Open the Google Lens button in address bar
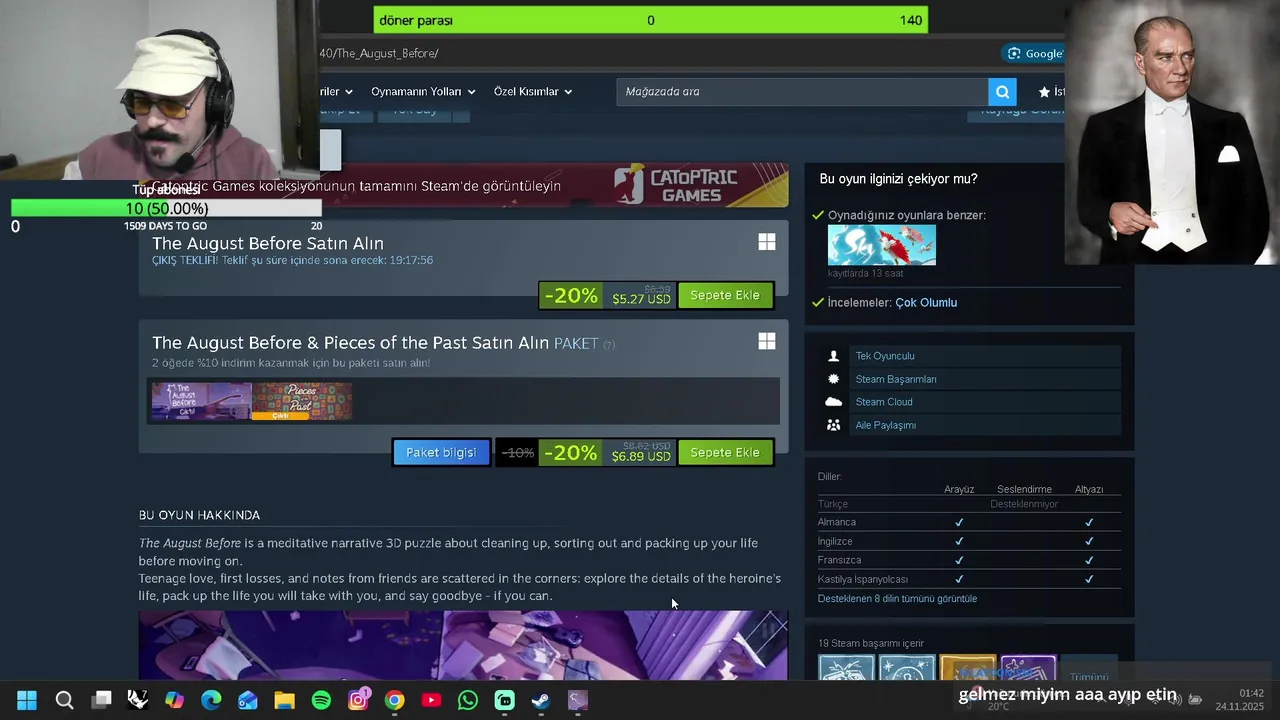1280x720 pixels. pyautogui.click(x=1034, y=53)
